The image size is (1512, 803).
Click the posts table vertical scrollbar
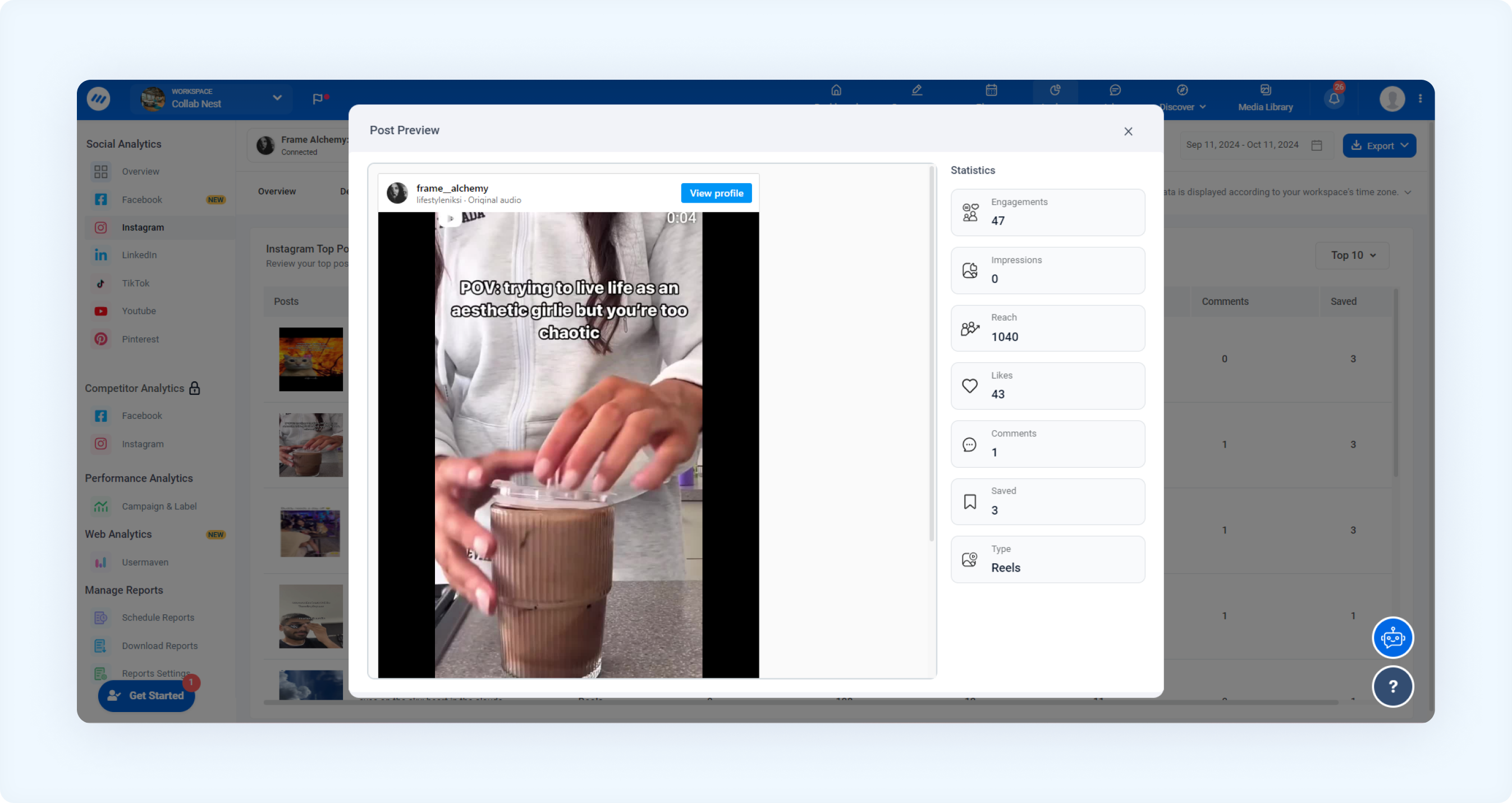pyautogui.click(x=1396, y=383)
